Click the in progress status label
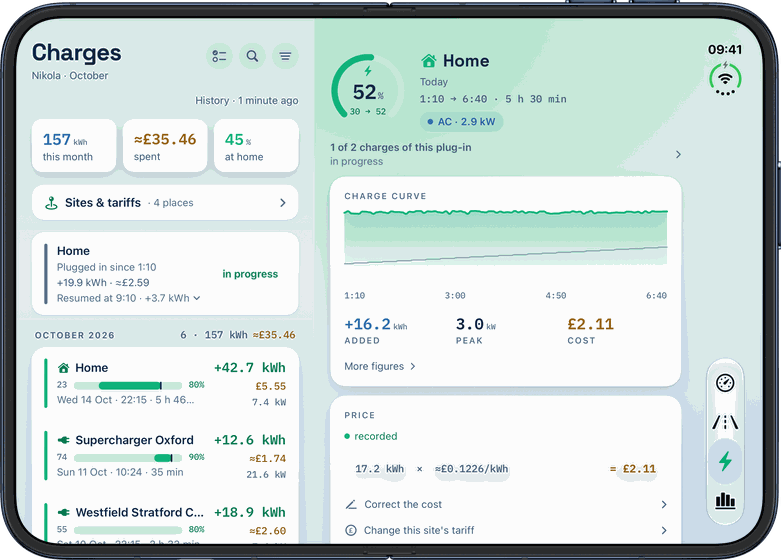This screenshot has width=781, height=560. tap(250, 274)
